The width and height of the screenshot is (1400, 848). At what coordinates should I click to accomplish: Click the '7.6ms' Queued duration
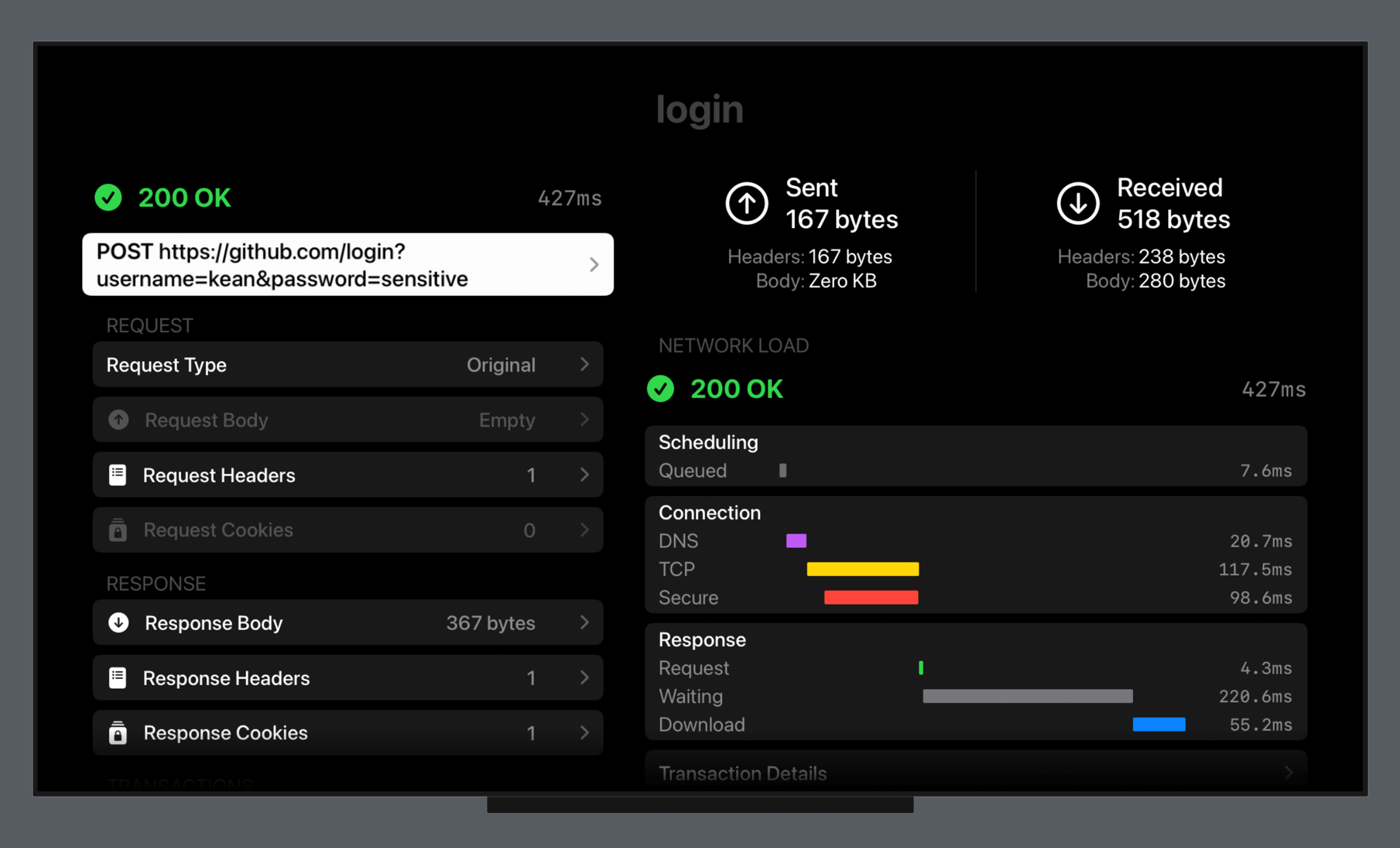coord(1266,470)
